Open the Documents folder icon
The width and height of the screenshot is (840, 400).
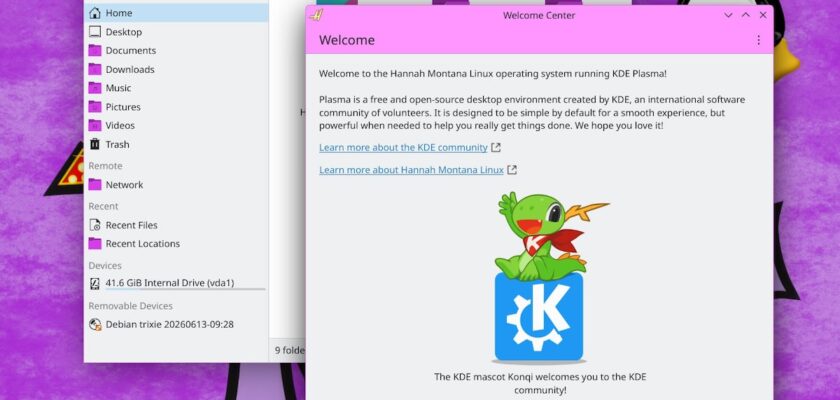95,50
